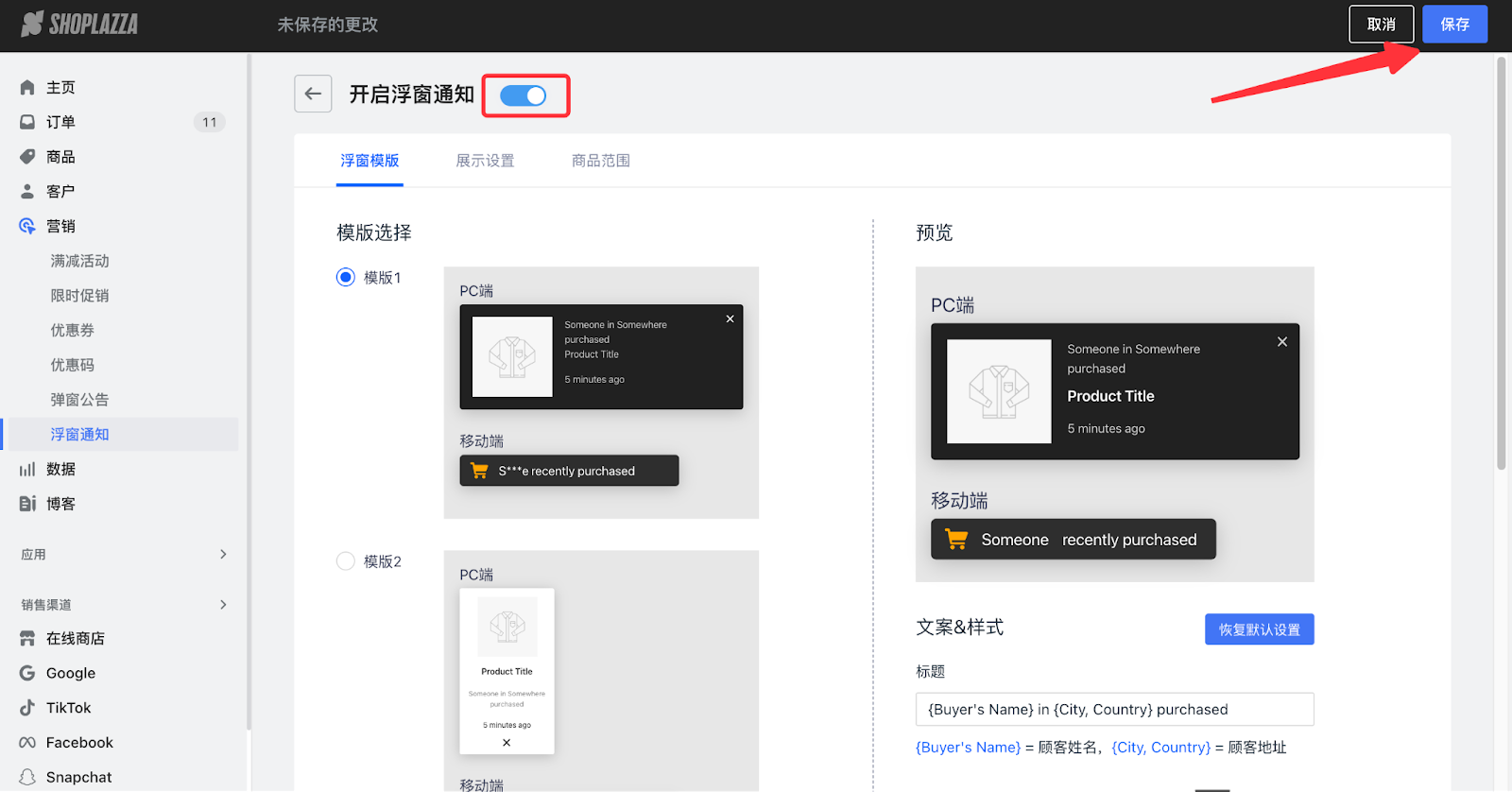Open 订单 orders inbox icon
The image size is (1512, 792).
click(27, 122)
